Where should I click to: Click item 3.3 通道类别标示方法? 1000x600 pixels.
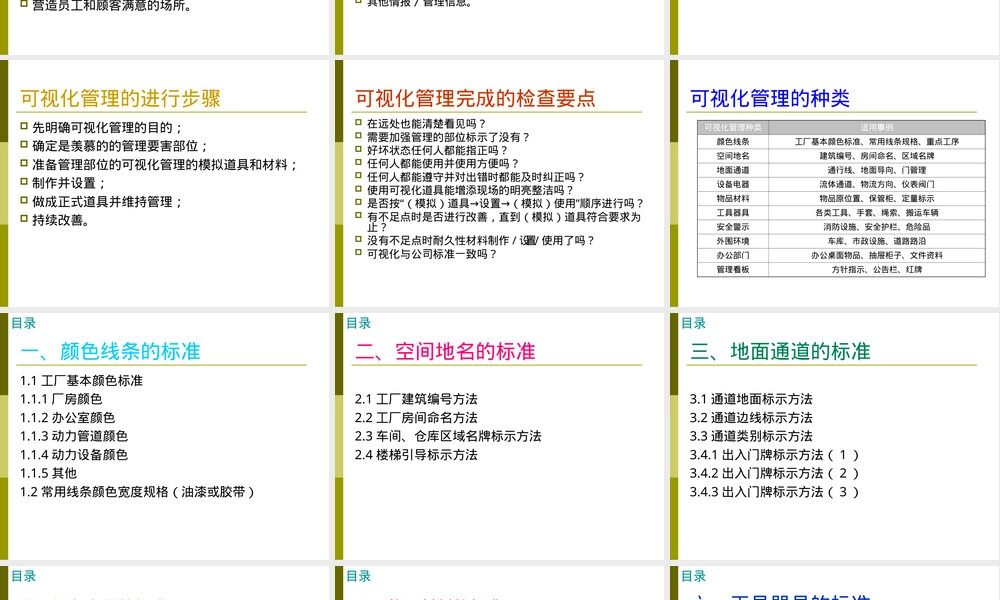point(751,436)
